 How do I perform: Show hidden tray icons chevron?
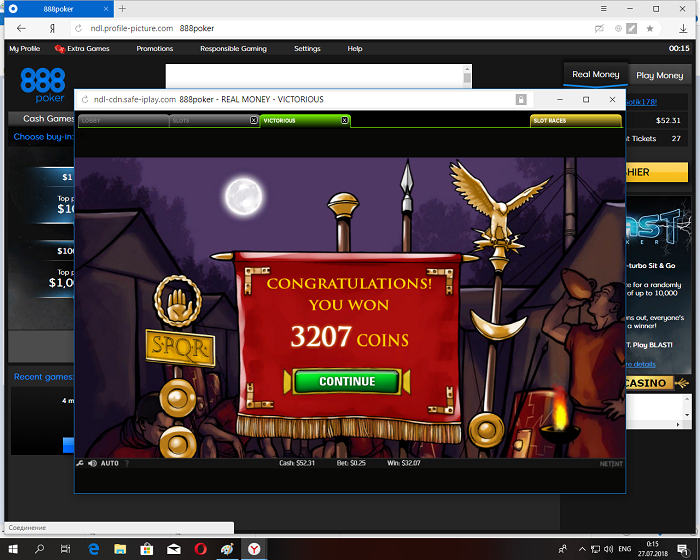[x=582, y=549]
